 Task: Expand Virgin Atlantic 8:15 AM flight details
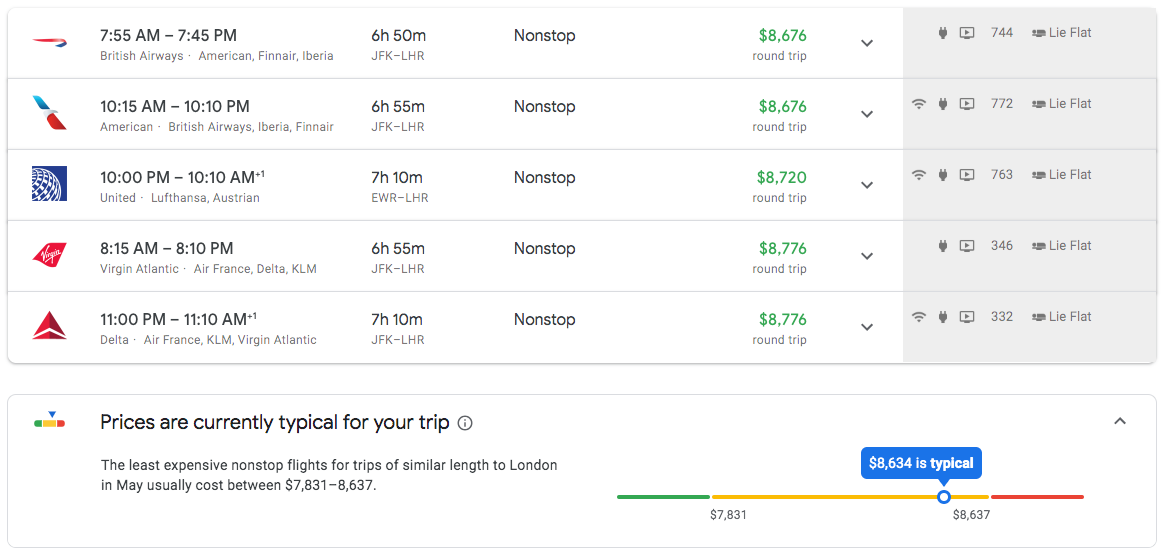coord(867,256)
